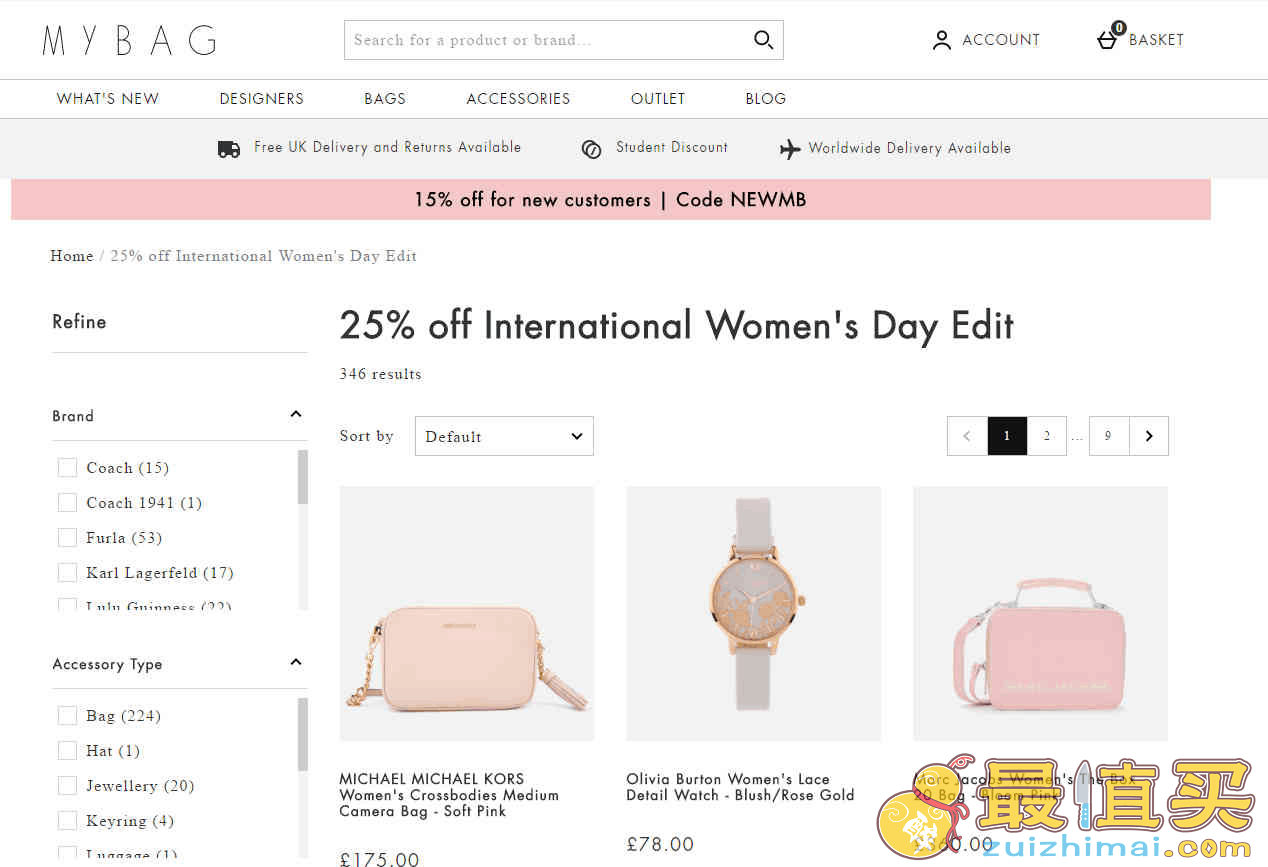Open the BLOG menu
The height and width of the screenshot is (867, 1268).
[x=766, y=98]
